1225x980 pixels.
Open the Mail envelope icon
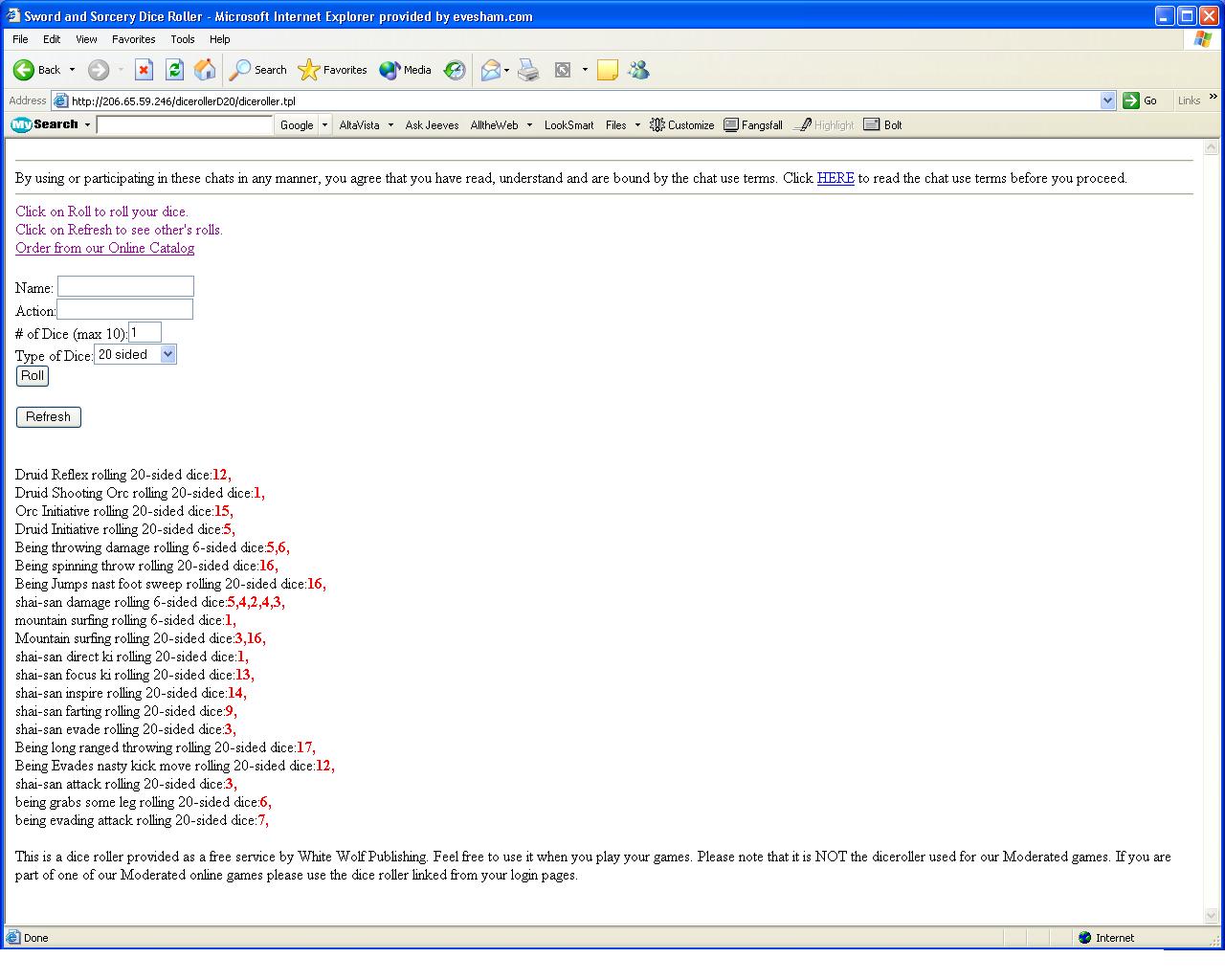[x=491, y=70]
